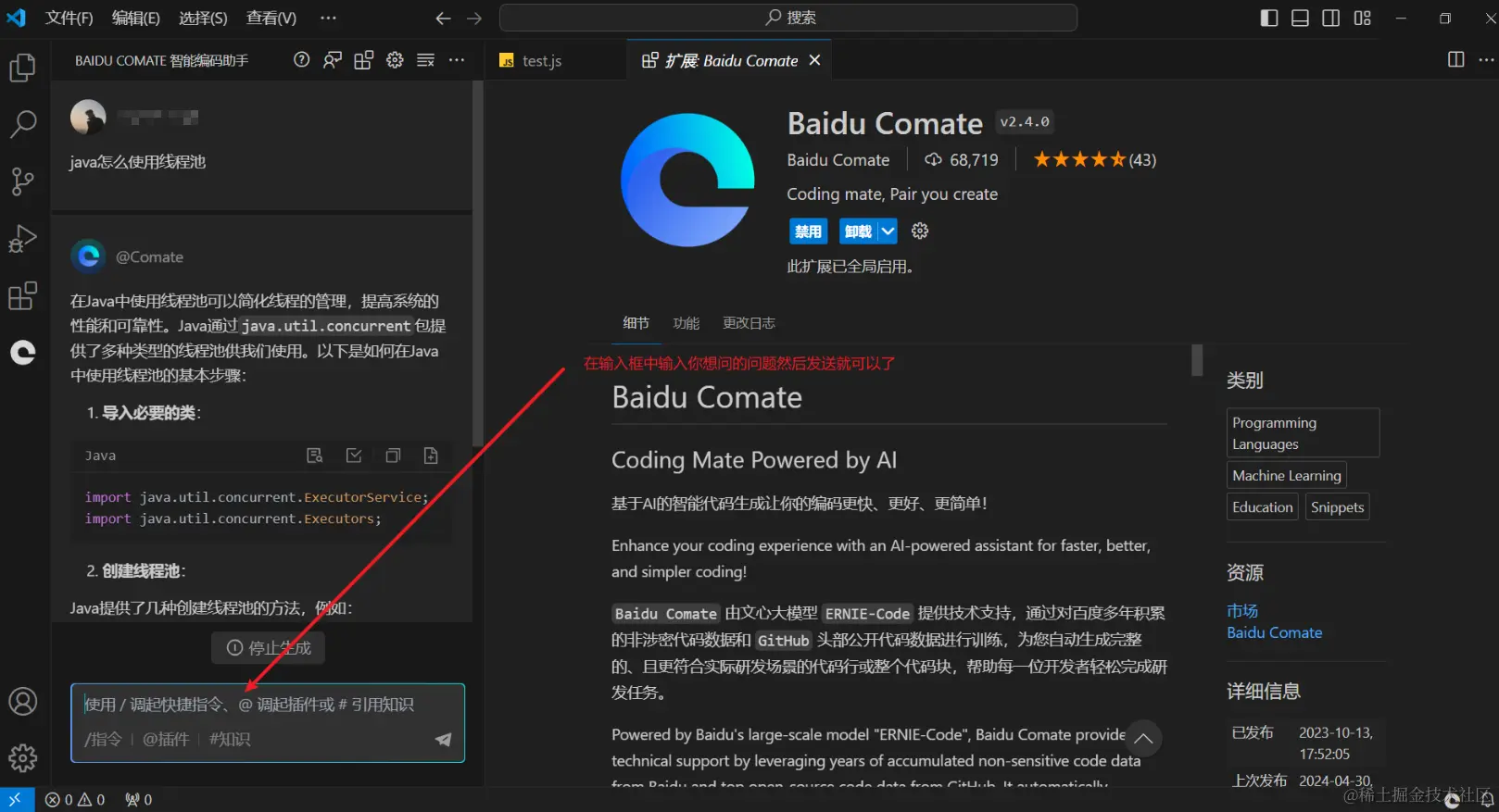The height and width of the screenshot is (812, 1499).
Task: Open Comate panel settings gear
Action: 395,60
